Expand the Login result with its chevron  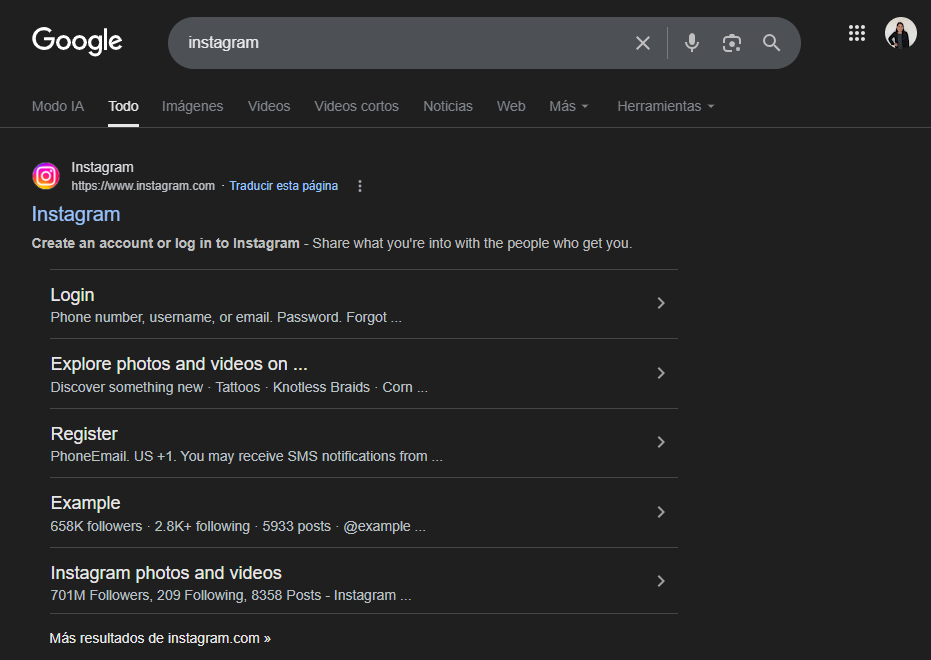point(661,303)
